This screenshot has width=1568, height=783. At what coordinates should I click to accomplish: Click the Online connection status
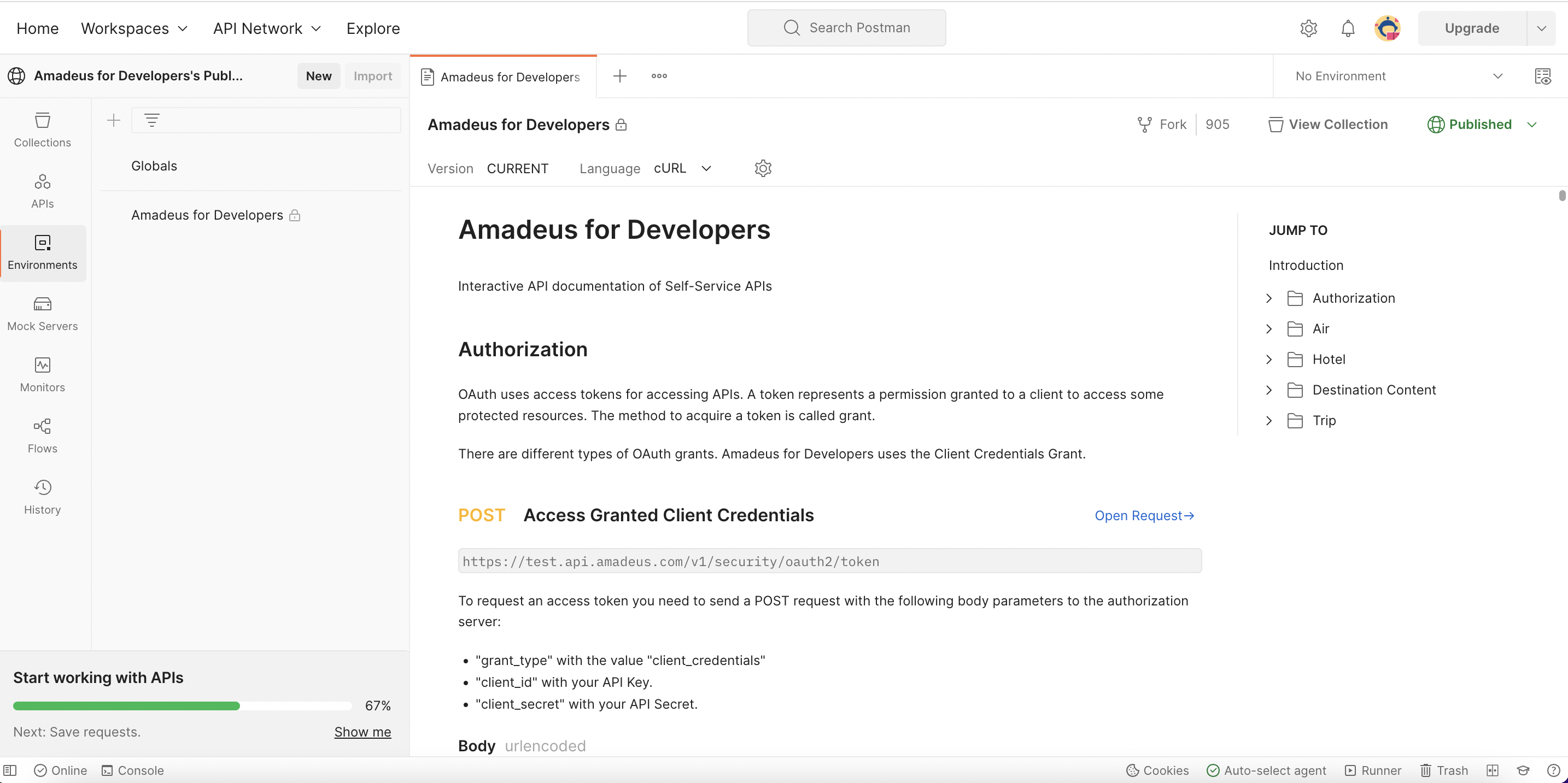(60, 770)
